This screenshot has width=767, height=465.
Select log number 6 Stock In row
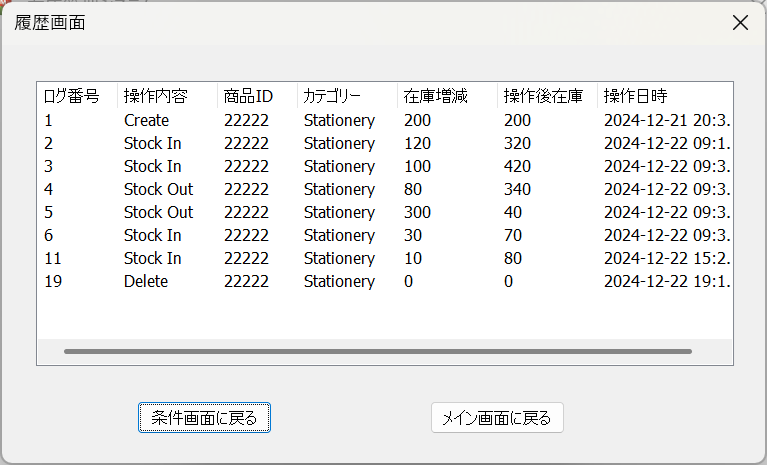pos(152,235)
